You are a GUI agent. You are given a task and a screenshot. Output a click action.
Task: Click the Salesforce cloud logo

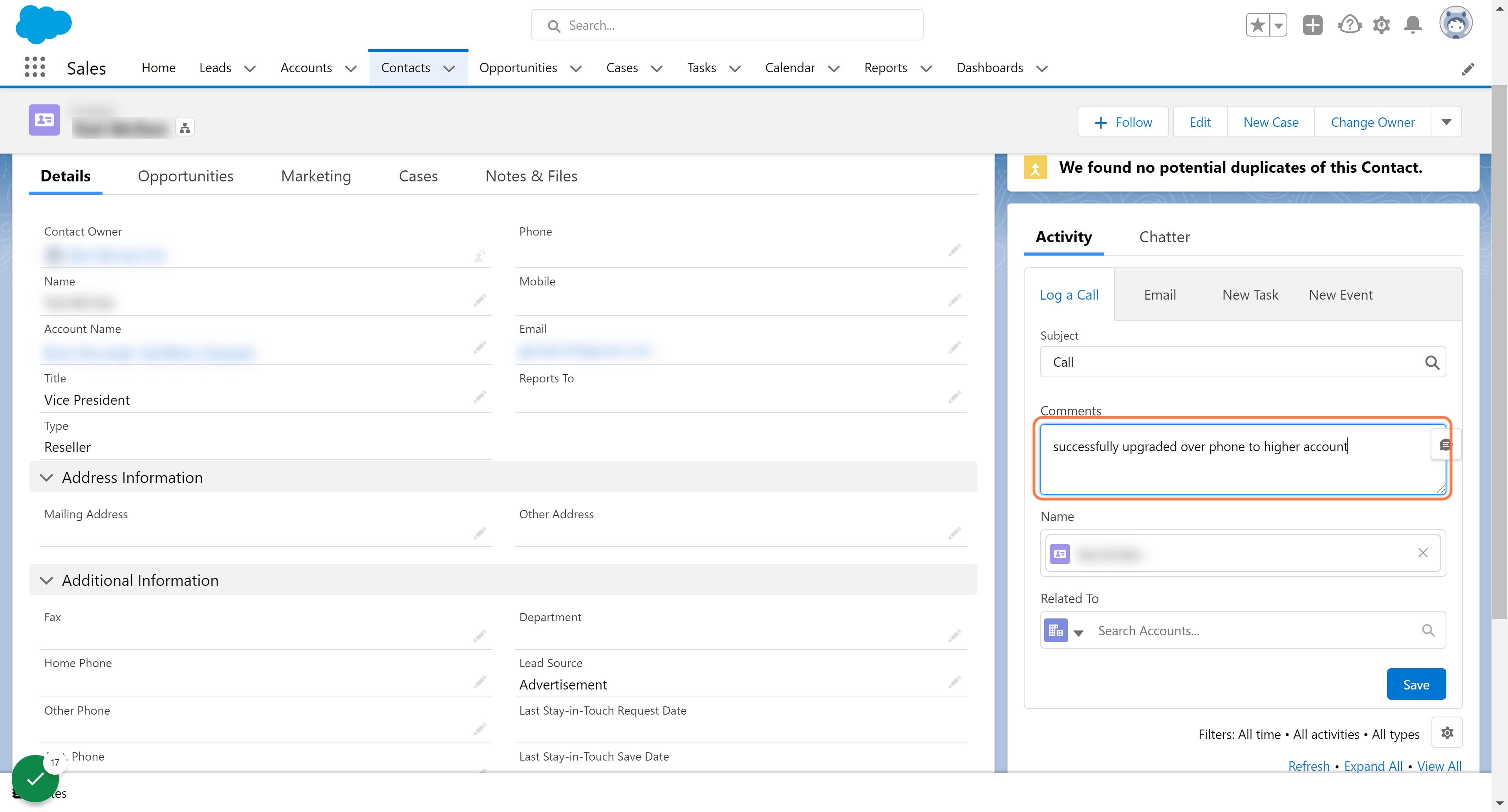[44, 25]
